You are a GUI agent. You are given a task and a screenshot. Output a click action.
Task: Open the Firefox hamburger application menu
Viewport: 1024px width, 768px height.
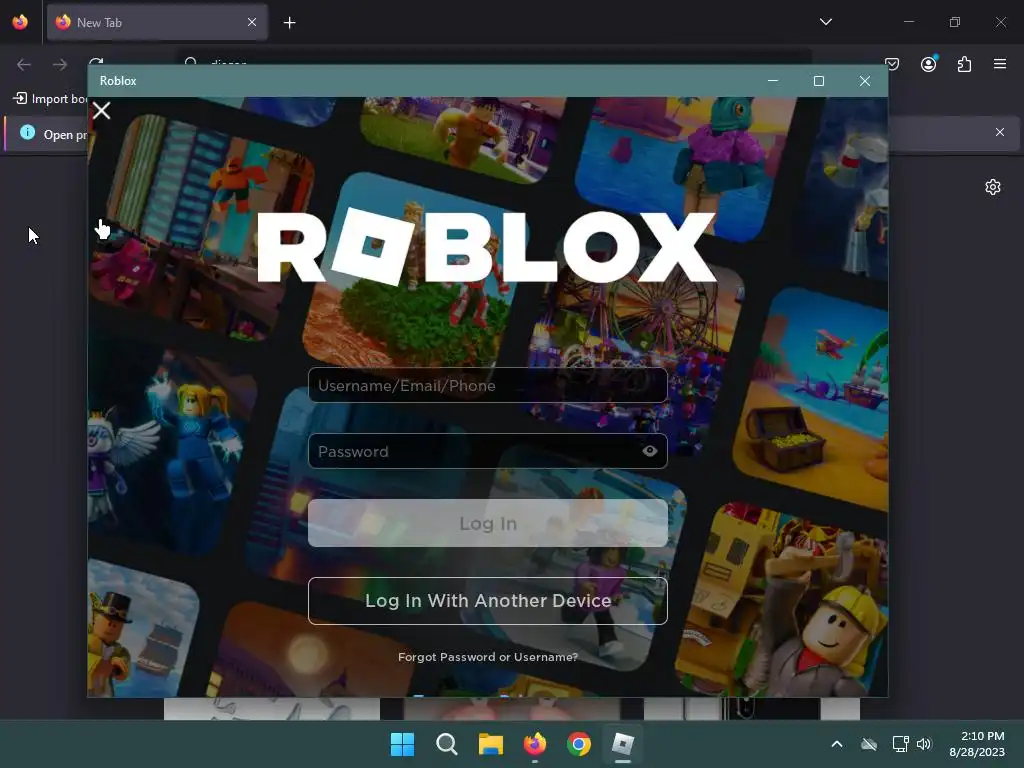click(1000, 64)
